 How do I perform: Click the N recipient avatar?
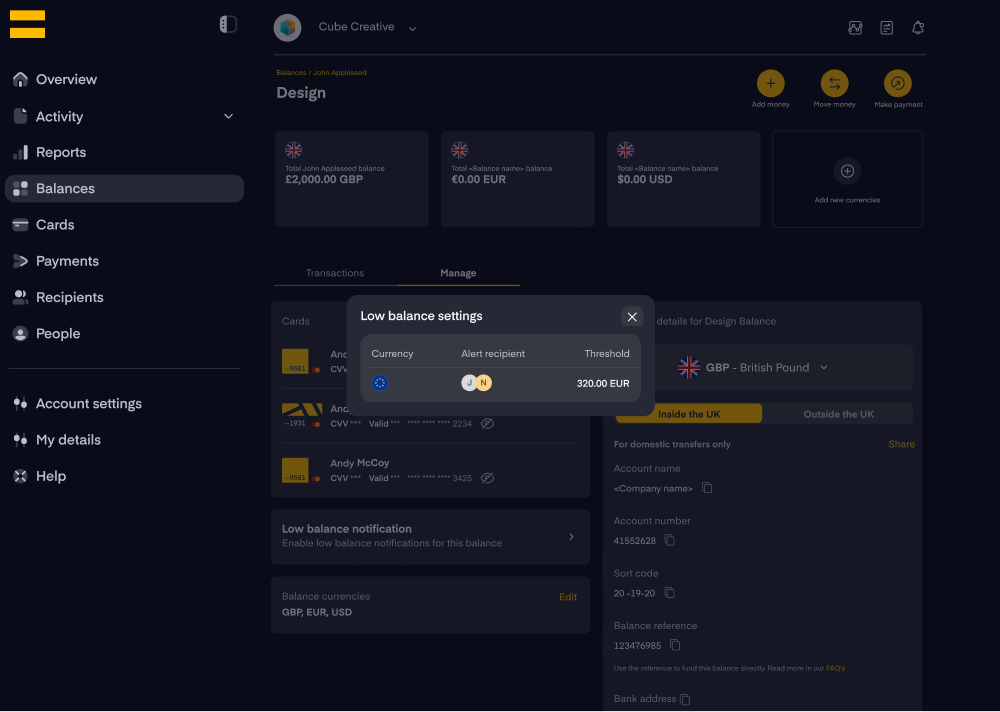click(x=484, y=383)
